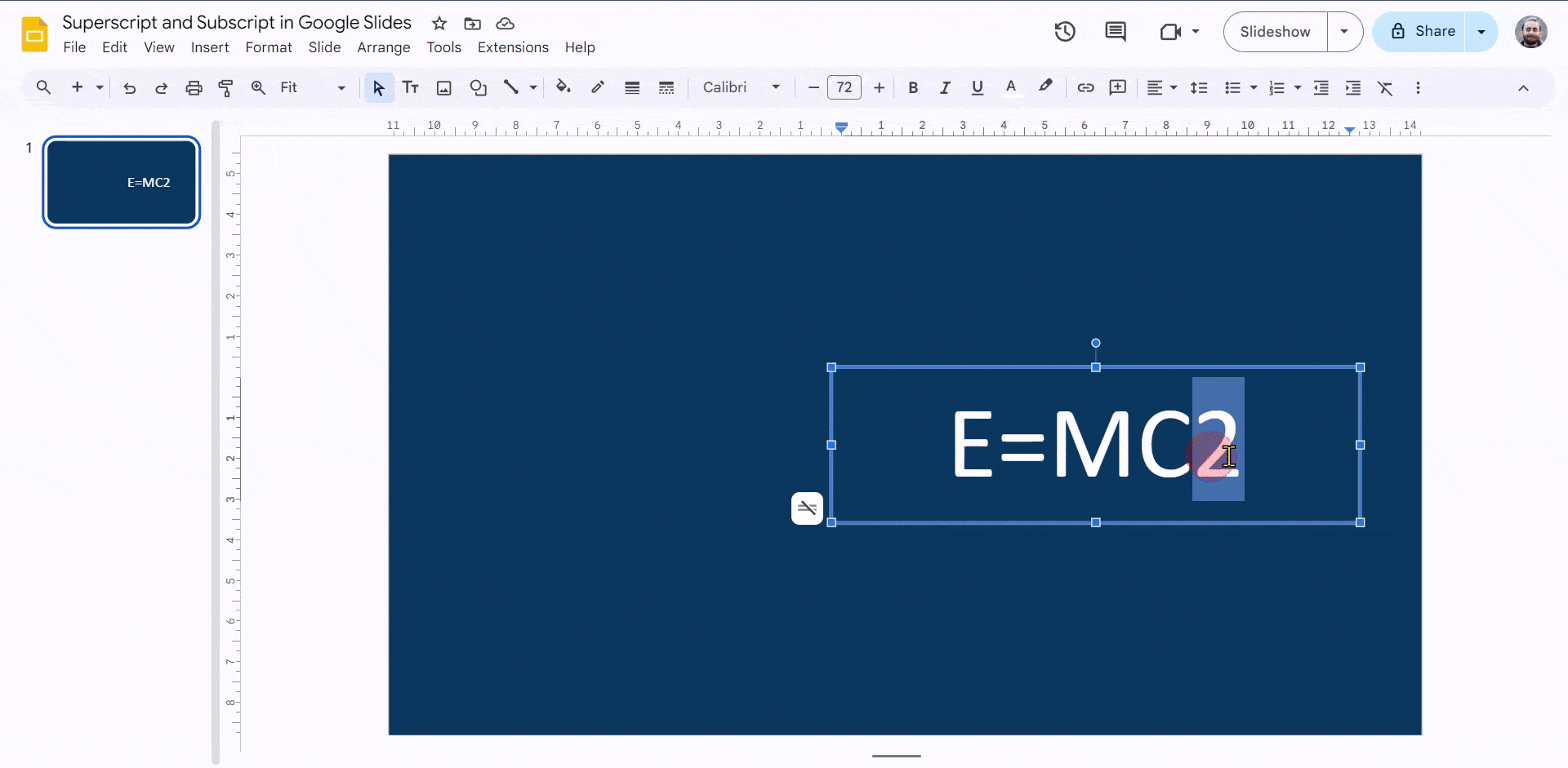Open the Fill color tool
1568x768 pixels.
[x=563, y=87]
